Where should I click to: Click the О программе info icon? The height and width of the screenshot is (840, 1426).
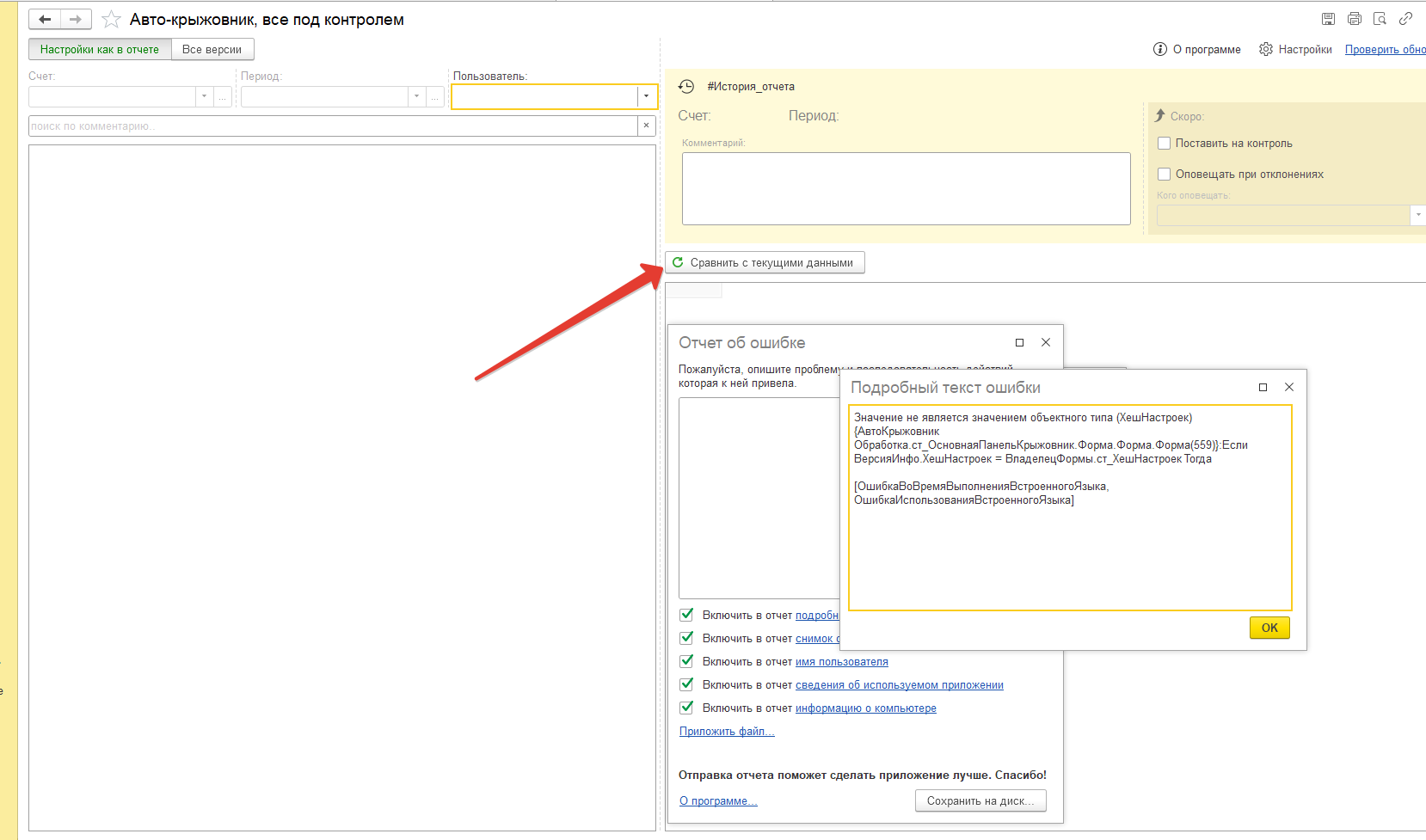pos(1160,49)
